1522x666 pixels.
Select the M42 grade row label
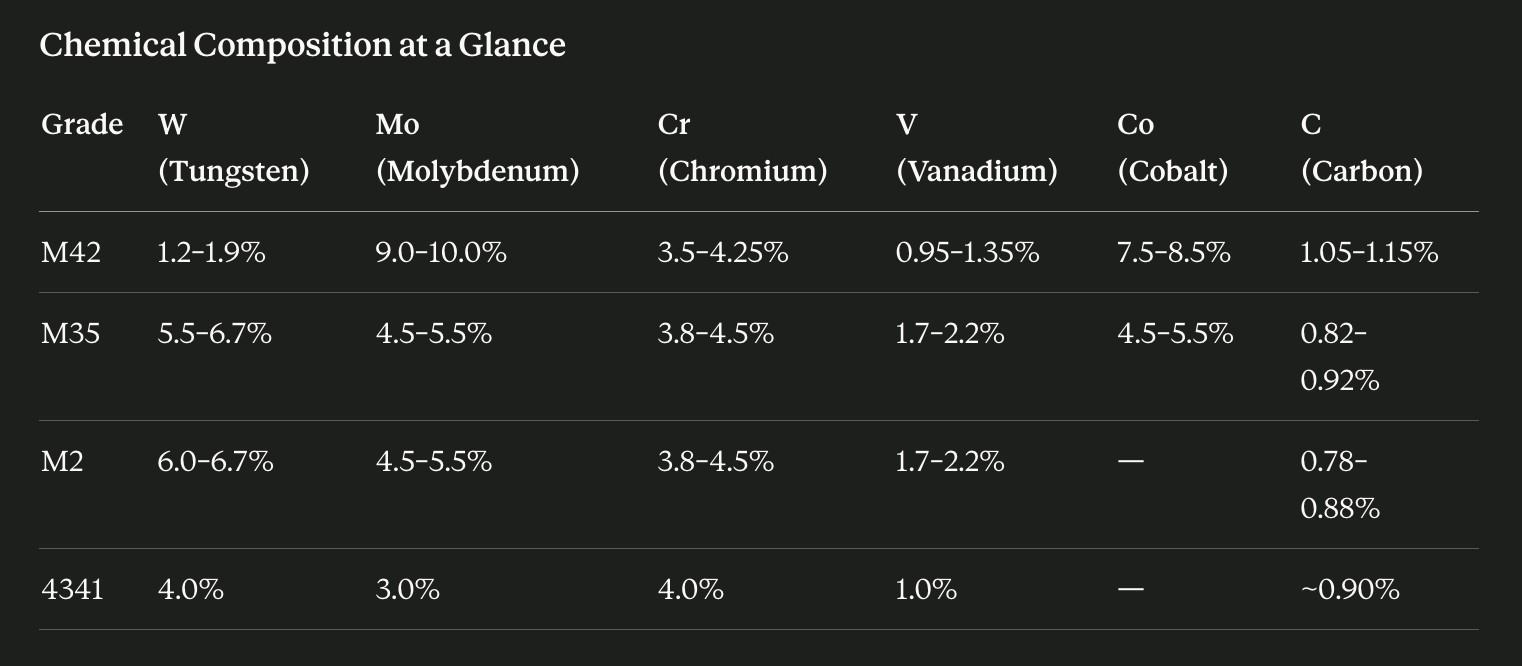71,253
